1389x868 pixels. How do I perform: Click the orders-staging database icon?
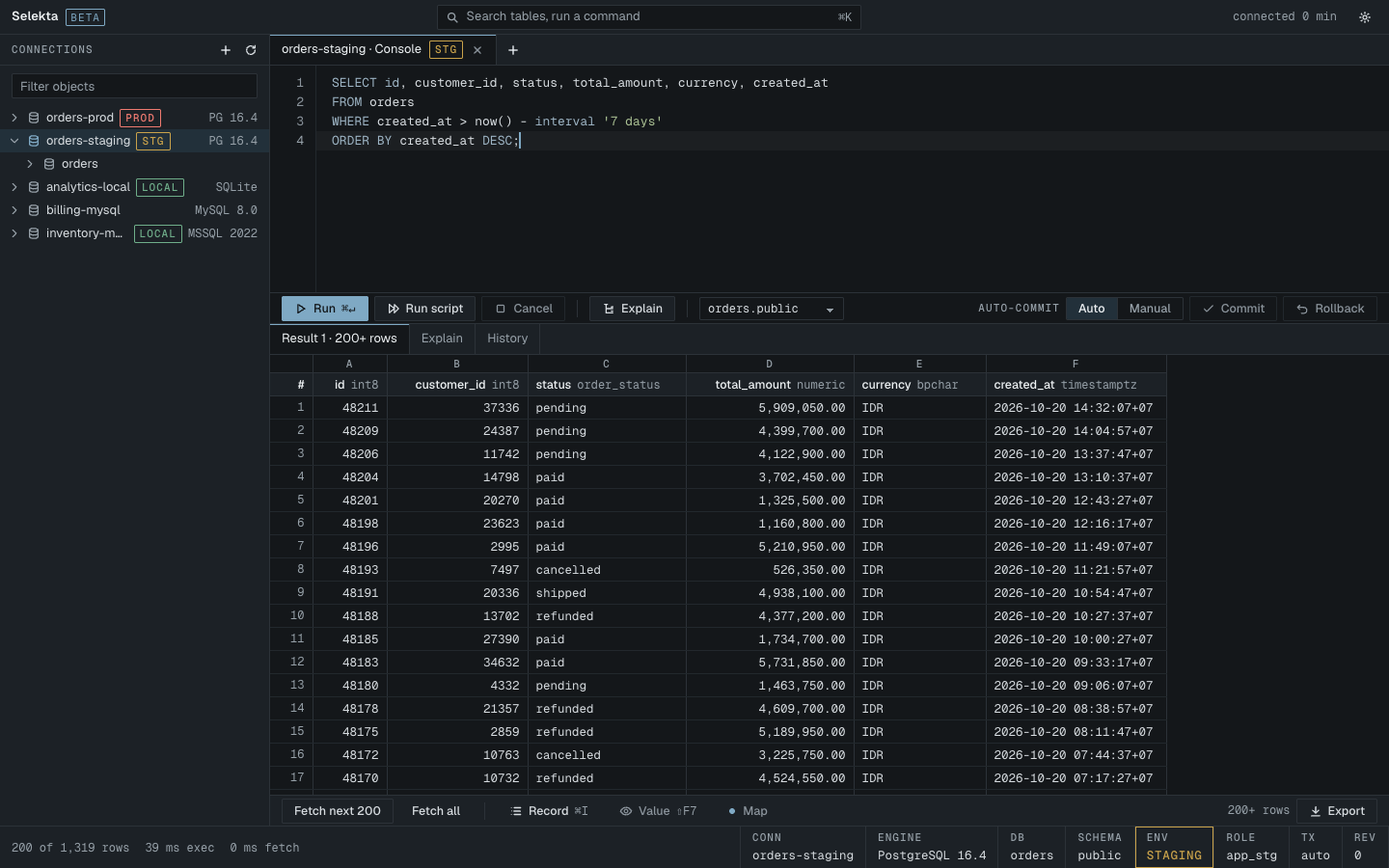[34, 141]
